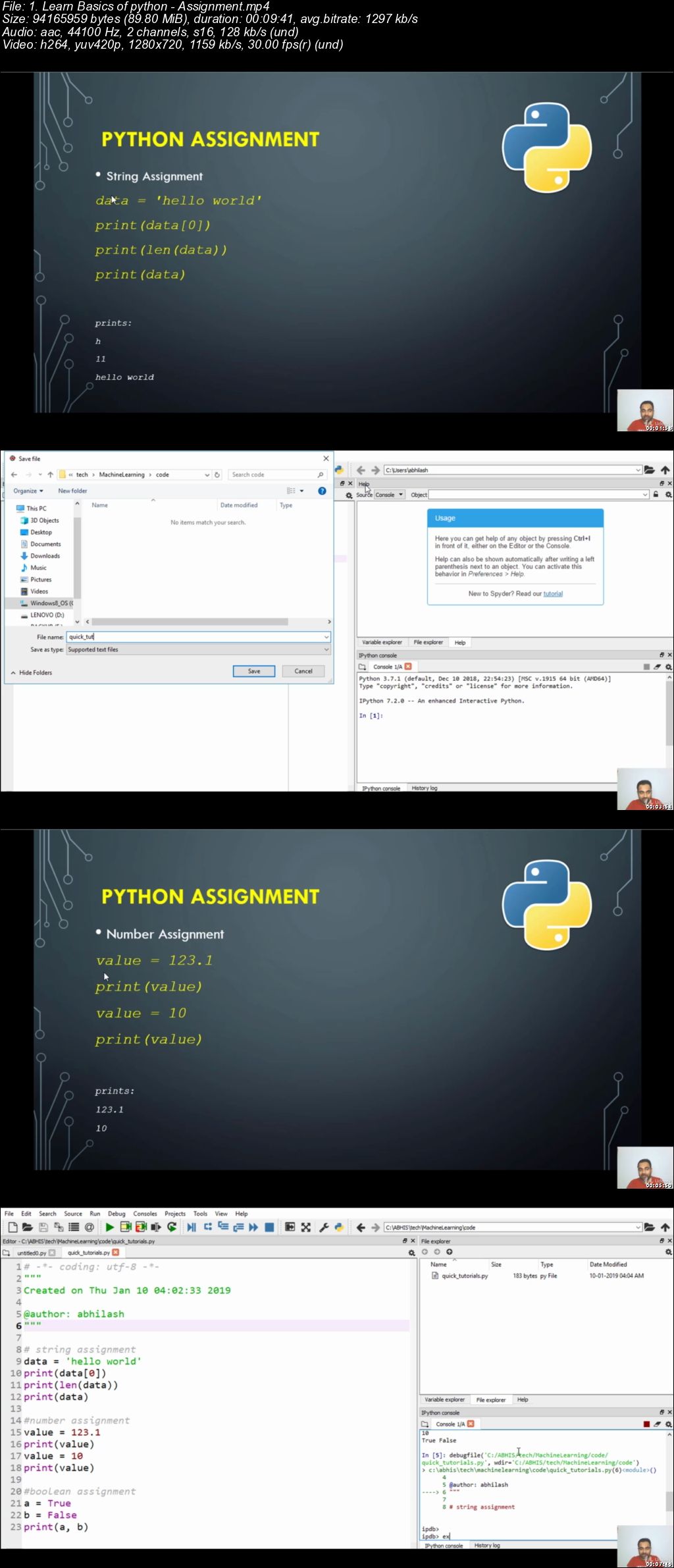The image size is (674, 1568).
Task: Click the scrollbar of the IPython 7.2.0 console
Action: (x=669, y=713)
